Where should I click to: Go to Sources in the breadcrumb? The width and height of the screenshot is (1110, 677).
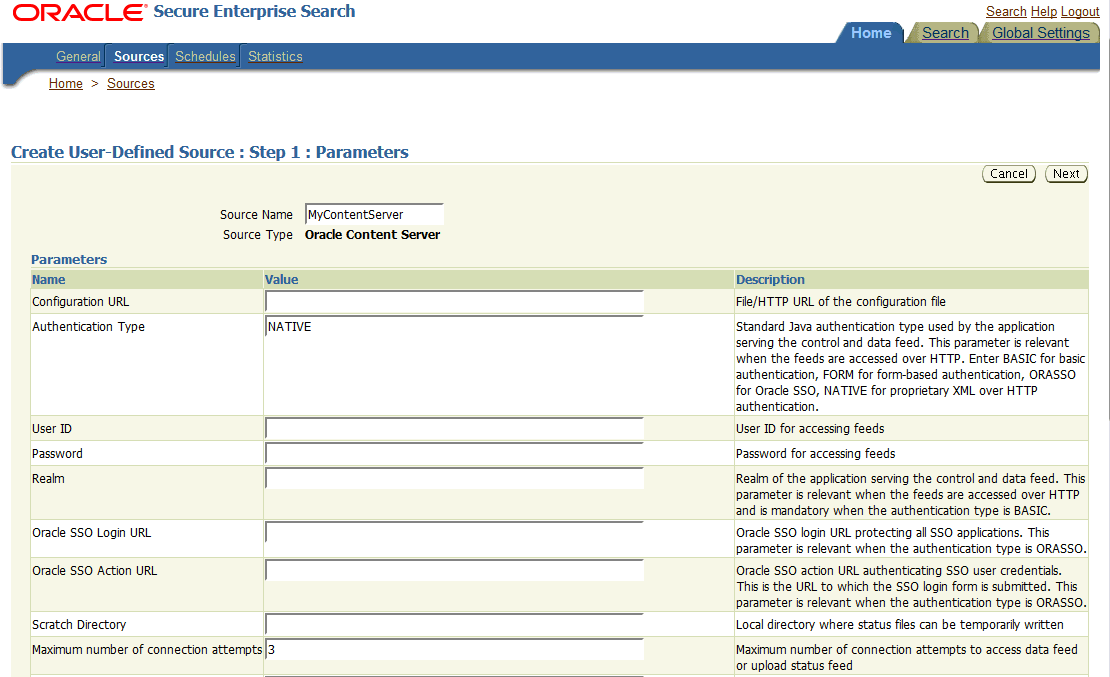click(x=130, y=84)
